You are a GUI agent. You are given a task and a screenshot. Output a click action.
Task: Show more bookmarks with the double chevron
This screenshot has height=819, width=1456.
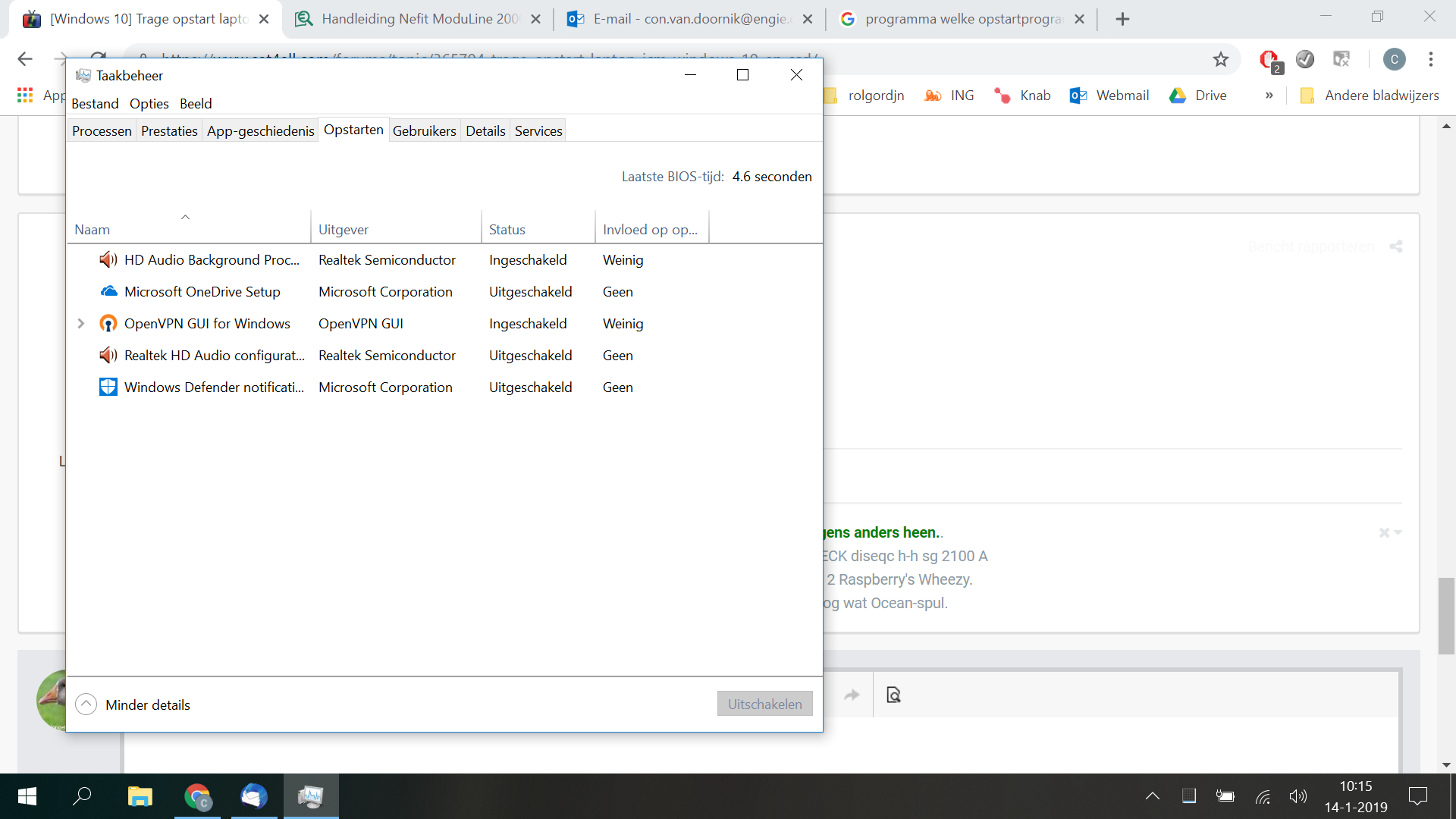[x=1269, y=95]
